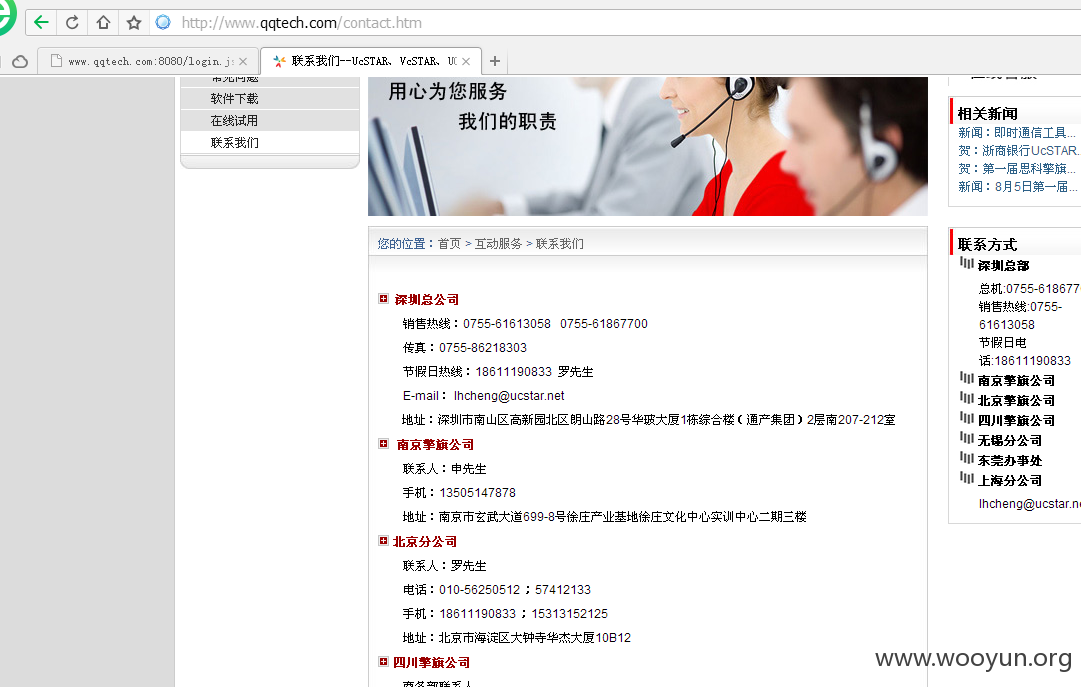Expand the 北京分公司 section icon

[x=383, y=541]
